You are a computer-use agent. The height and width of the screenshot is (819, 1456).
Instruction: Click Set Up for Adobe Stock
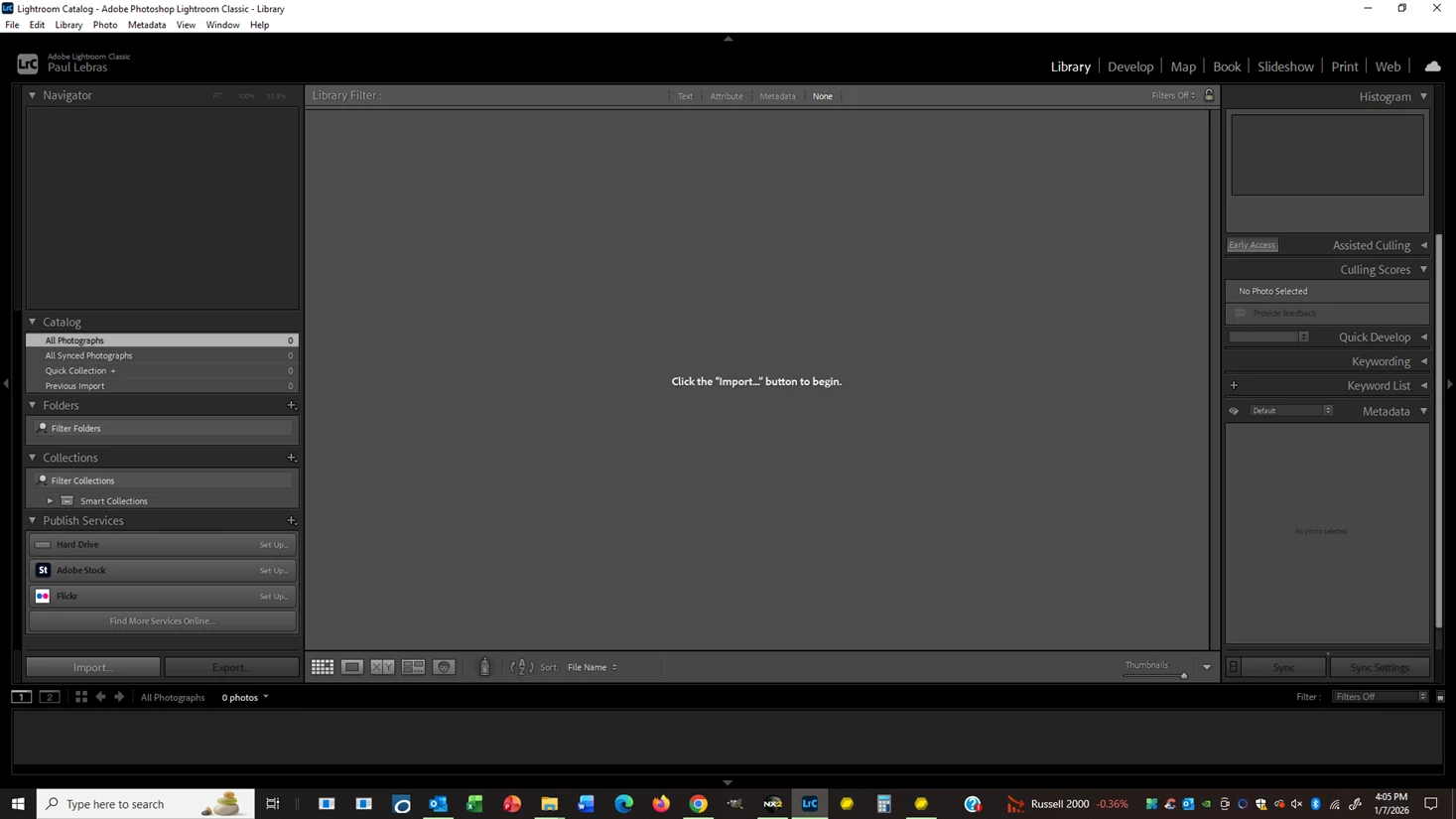[x=274, y=571]
